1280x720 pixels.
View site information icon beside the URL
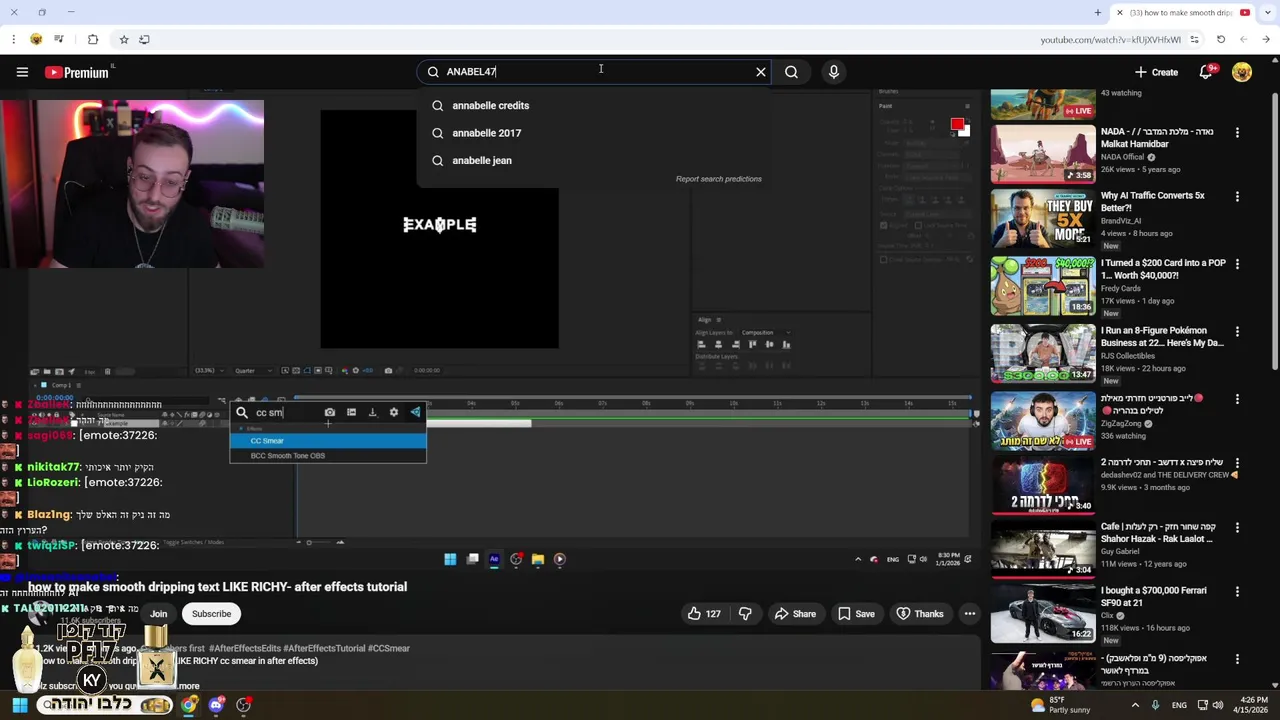click(x=1192, y=39)
